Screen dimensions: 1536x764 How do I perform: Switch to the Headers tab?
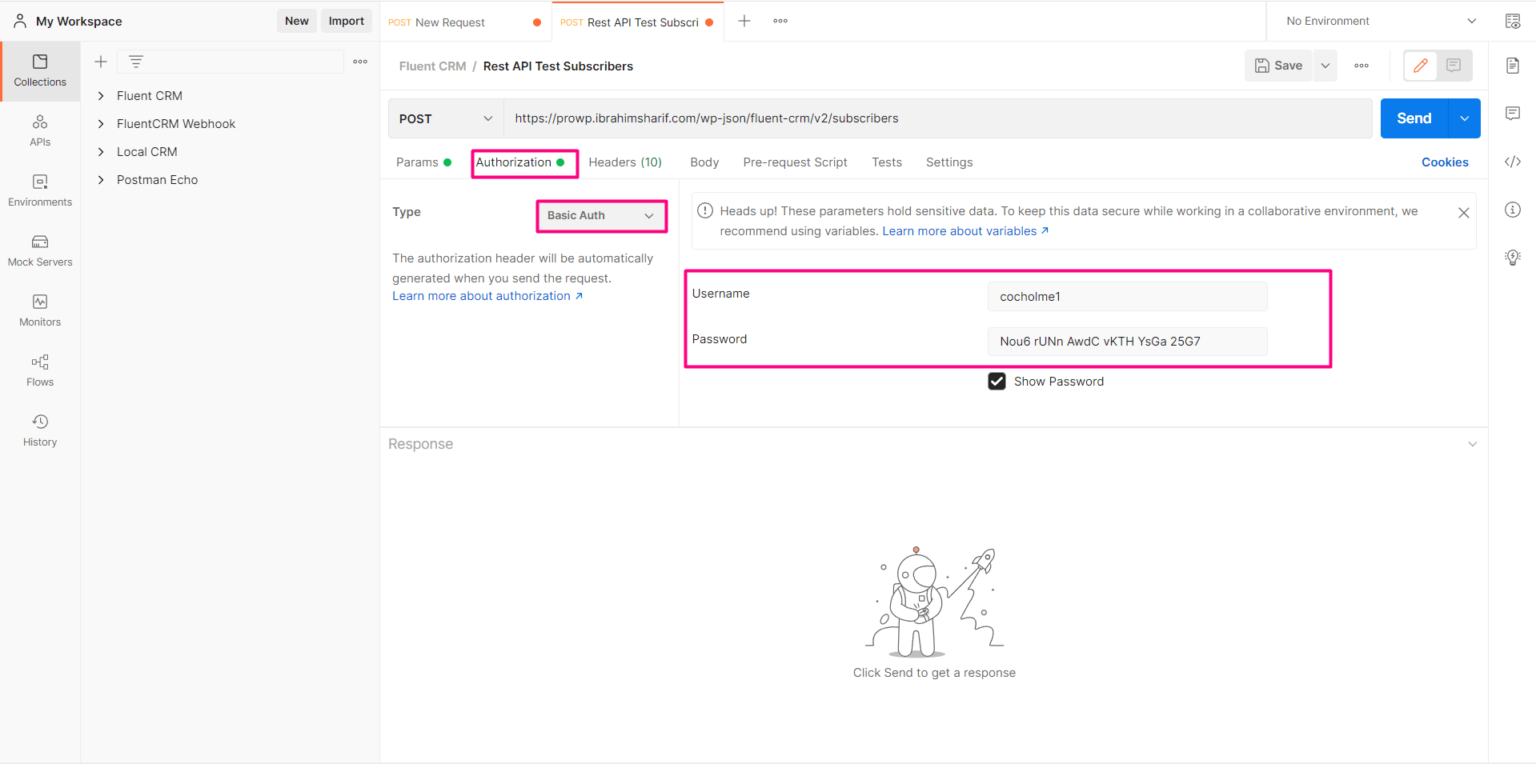click(625, 161)
